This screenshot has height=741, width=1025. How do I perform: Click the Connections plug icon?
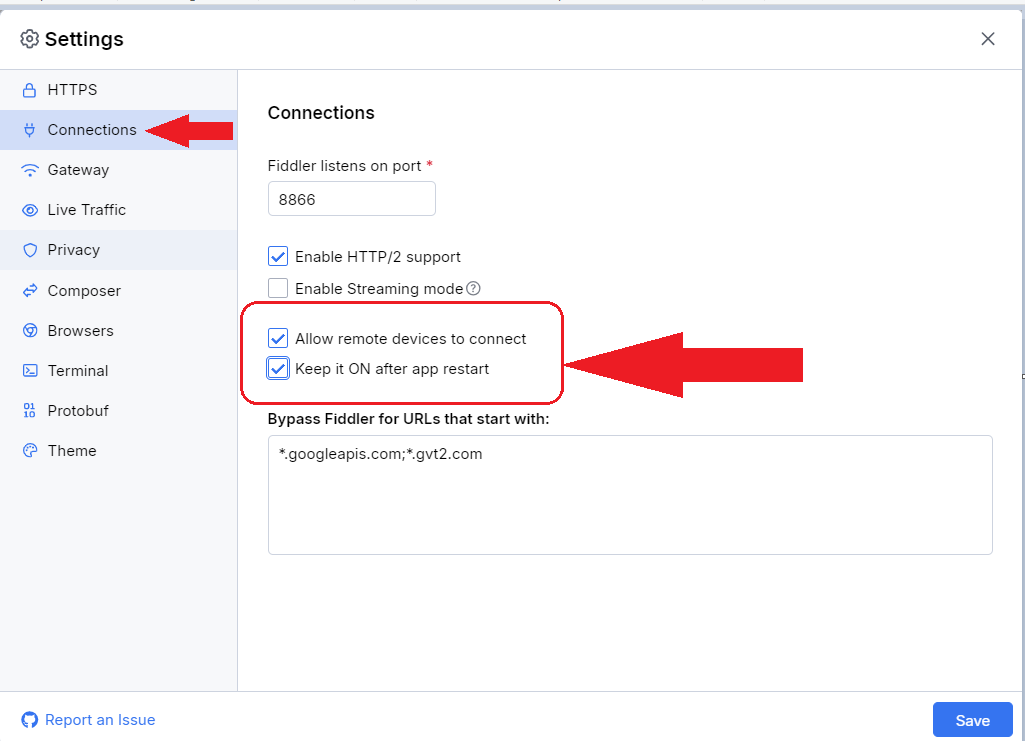(x=29, y=130)
